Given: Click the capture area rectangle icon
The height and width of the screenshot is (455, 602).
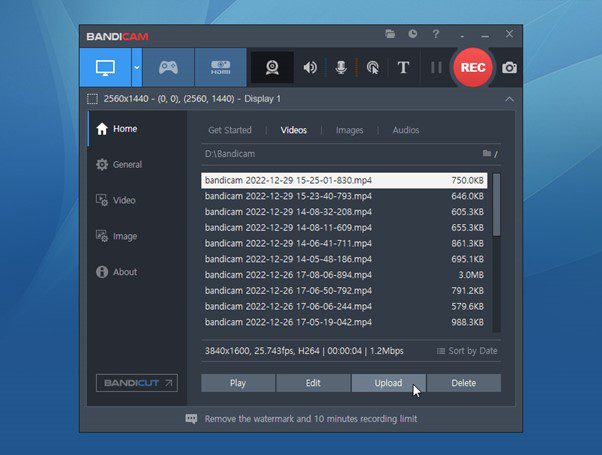Looking at the screenshot, I should click(x=92, y=99).
